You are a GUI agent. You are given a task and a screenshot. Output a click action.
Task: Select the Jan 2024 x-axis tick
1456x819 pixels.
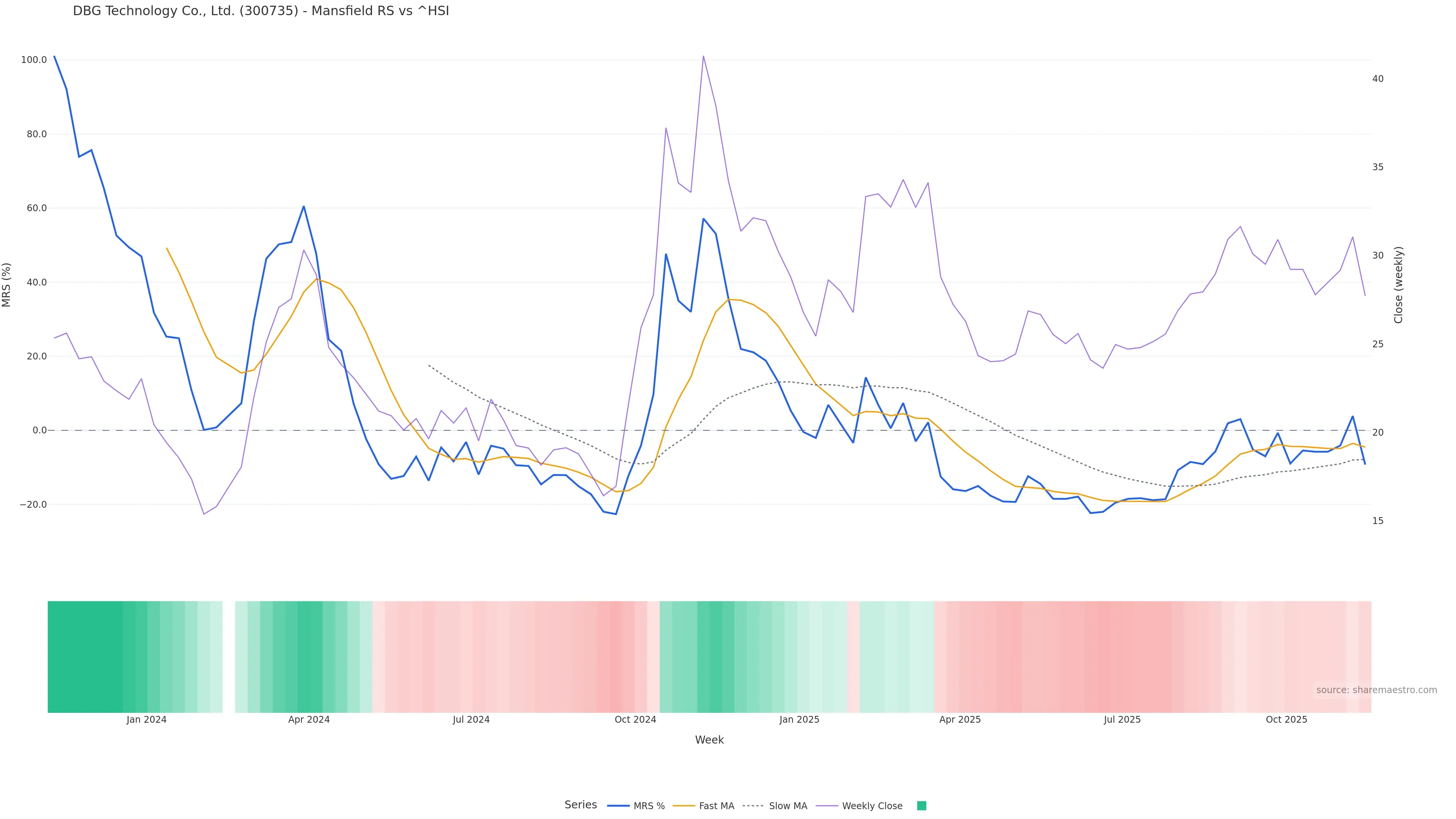click(x=146, y=720)
